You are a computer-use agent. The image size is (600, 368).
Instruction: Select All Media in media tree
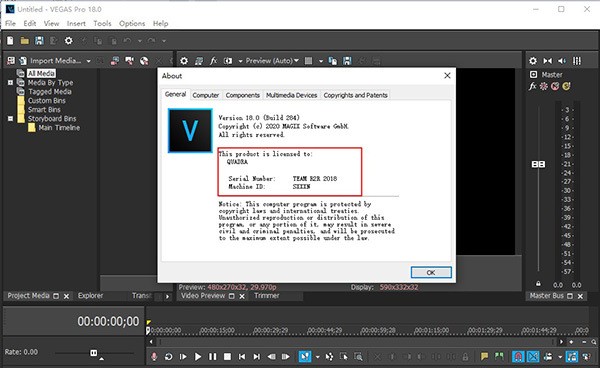41,73
